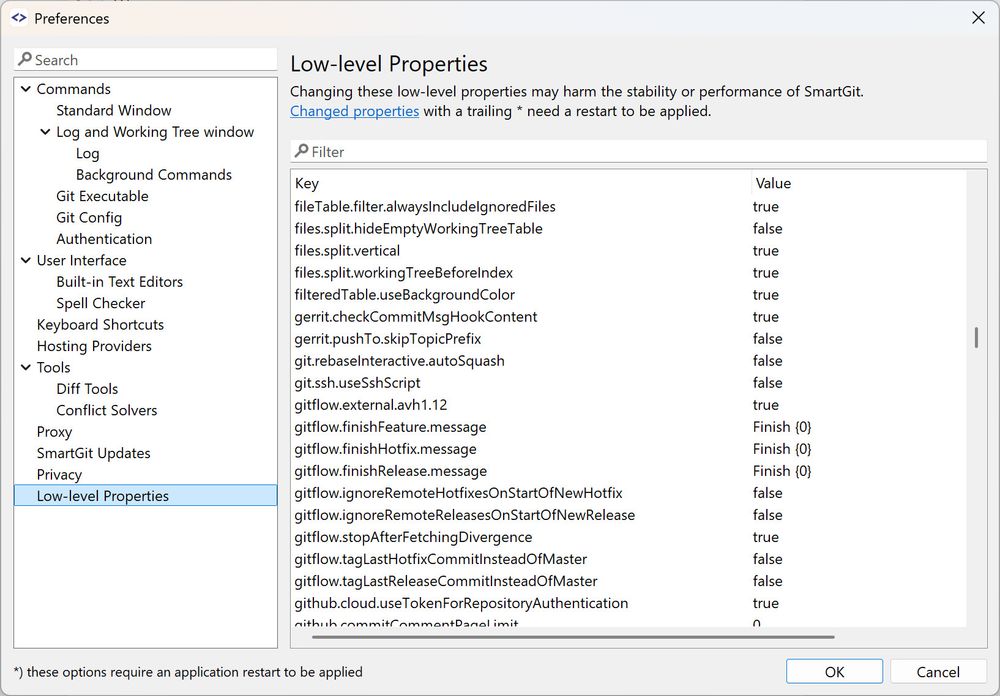Click Finish {0} value of gitflow.finishFeature.message
Viewport: 1000px width, 696px height.
click(x=782, y=427)
